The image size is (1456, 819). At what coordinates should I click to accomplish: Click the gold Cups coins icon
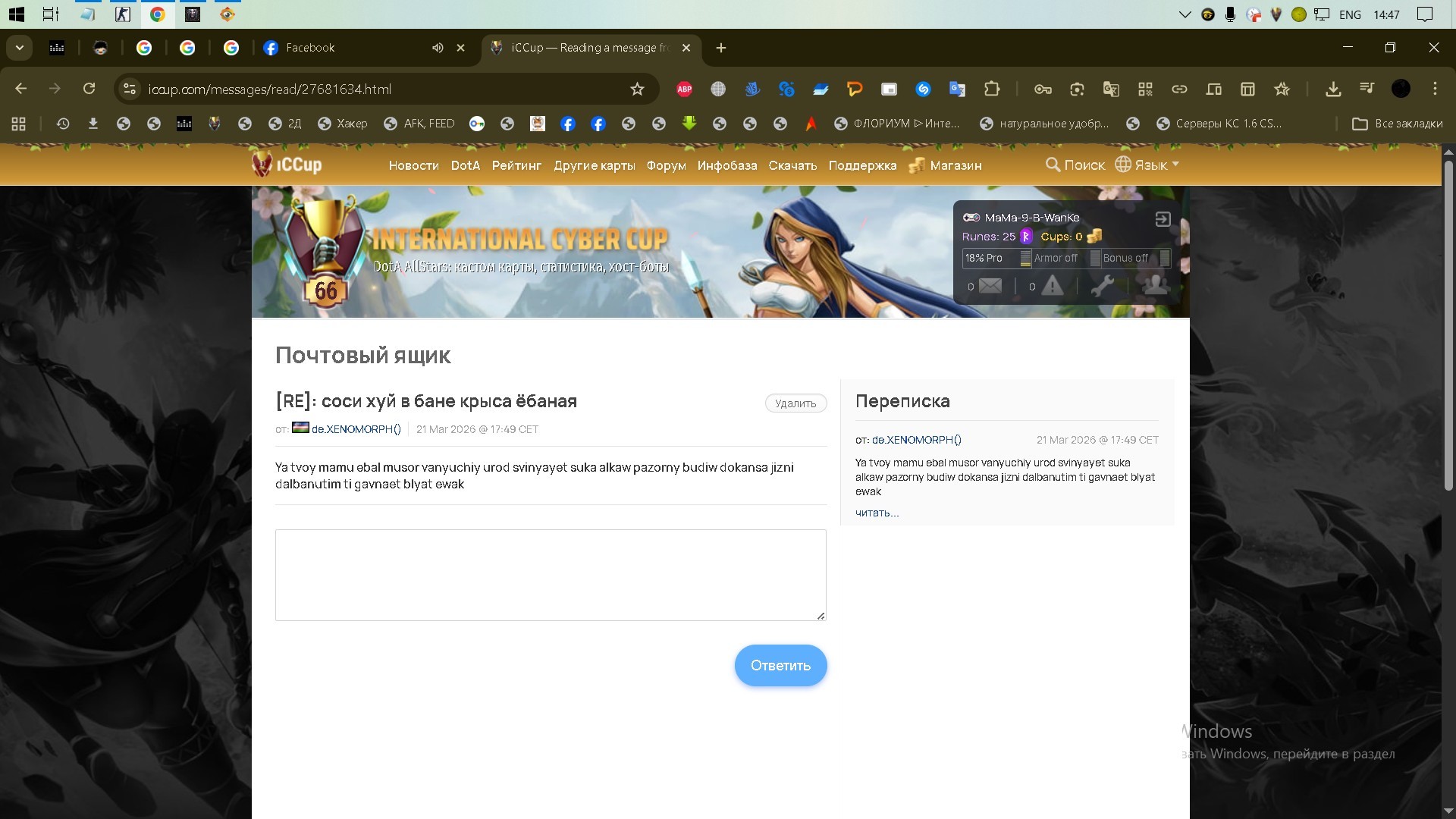(x=1094, y=237)
